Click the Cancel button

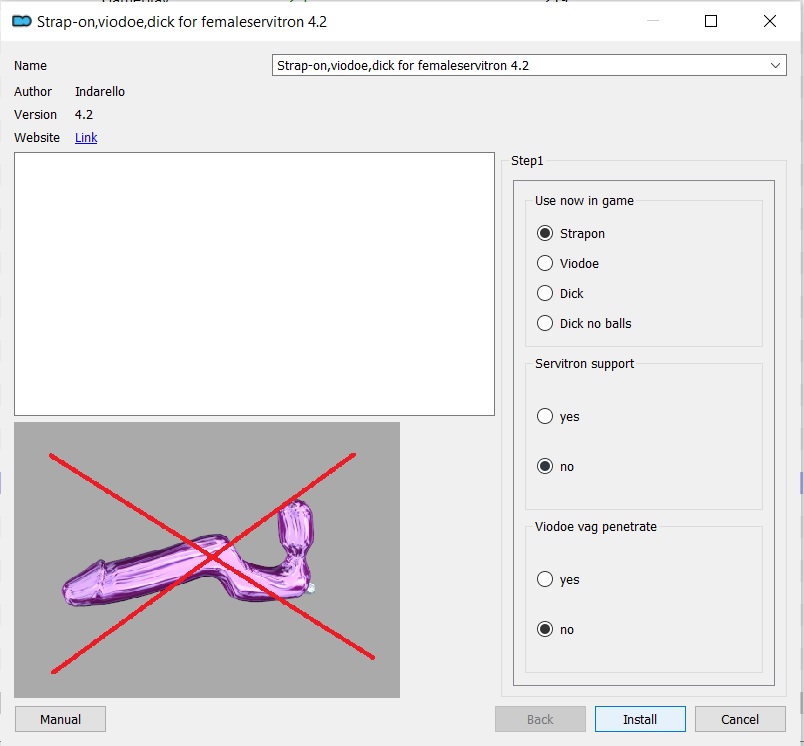(x=740, y=719)
